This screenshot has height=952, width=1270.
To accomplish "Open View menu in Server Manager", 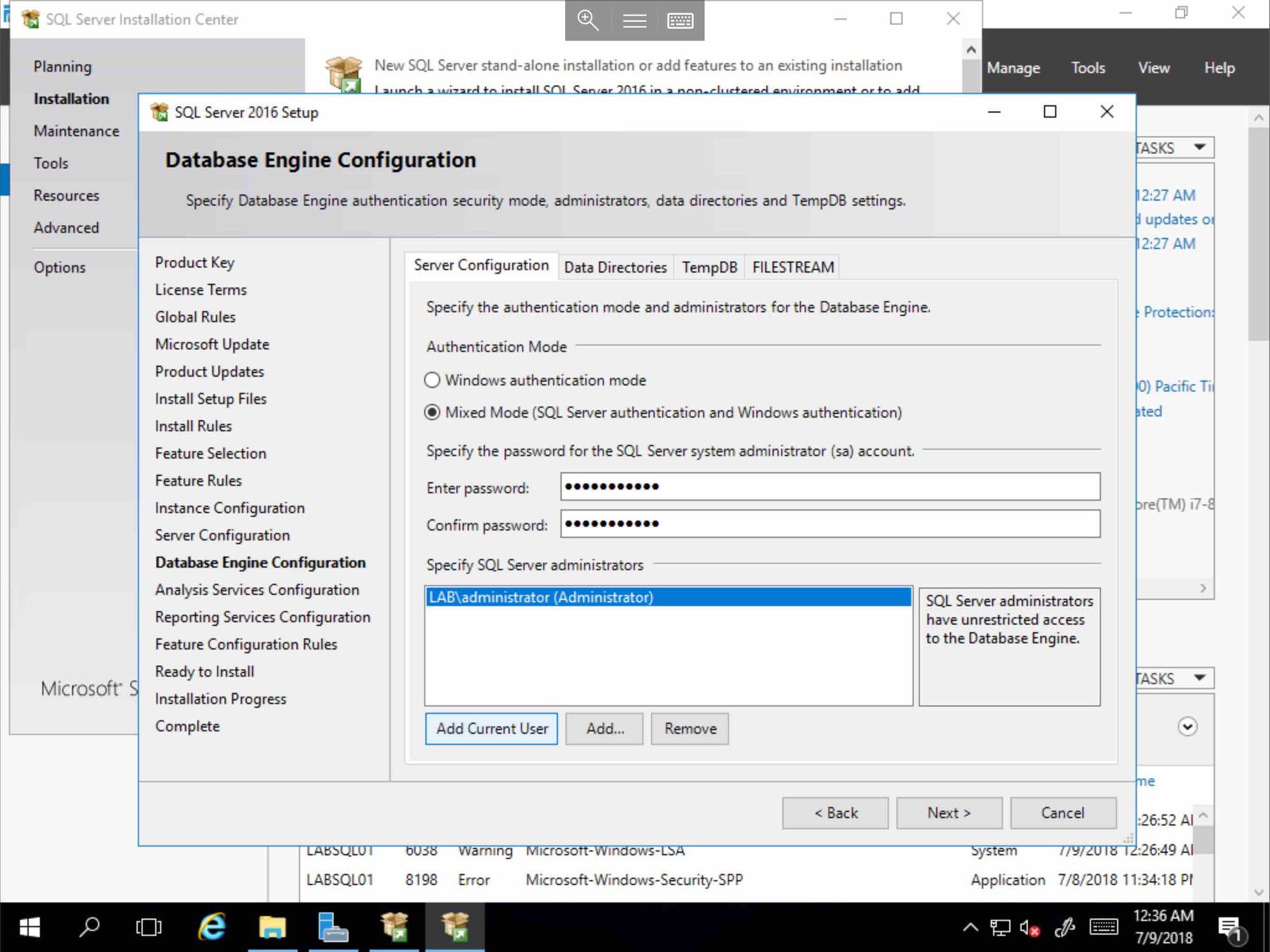I will click(x=1154, y=68).
